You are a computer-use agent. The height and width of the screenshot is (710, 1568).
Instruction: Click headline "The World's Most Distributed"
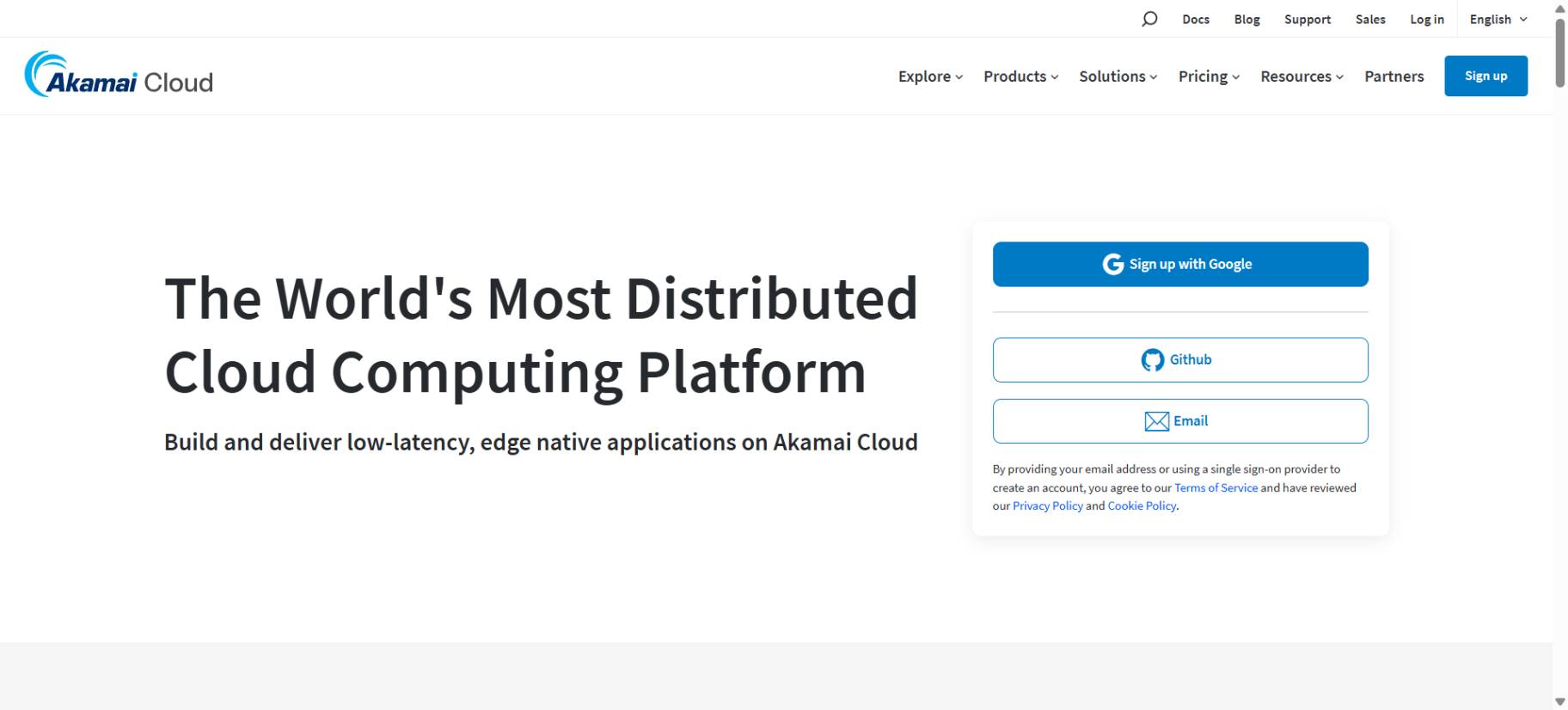pyautogui.click(x=542, y=298)
